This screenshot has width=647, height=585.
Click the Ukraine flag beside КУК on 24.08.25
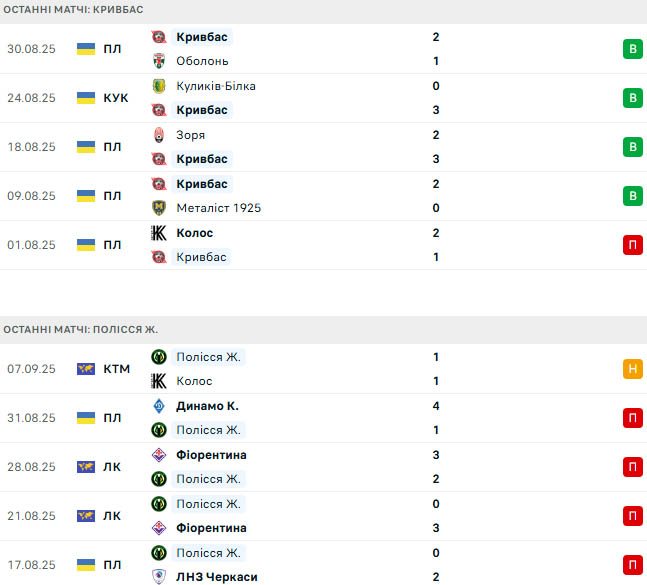pos(86,98)
